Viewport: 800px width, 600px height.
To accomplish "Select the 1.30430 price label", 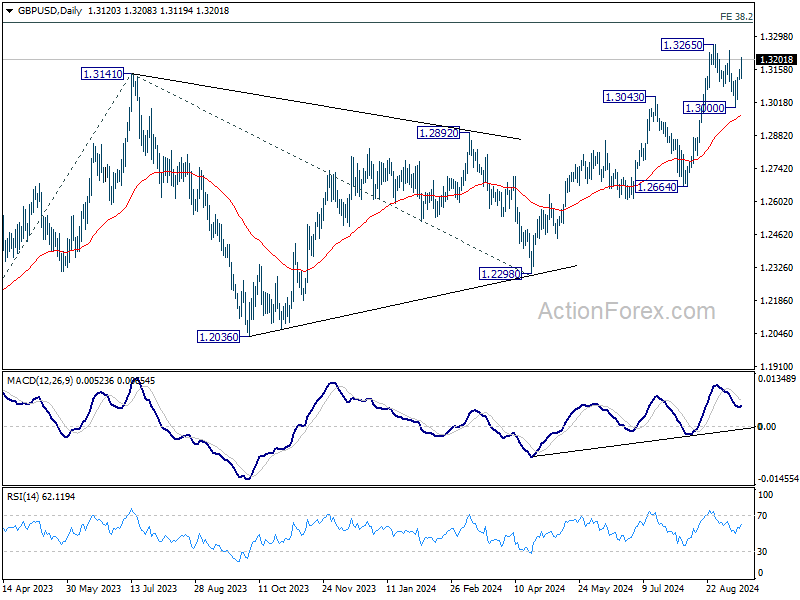I will click(x=624, y=96).
